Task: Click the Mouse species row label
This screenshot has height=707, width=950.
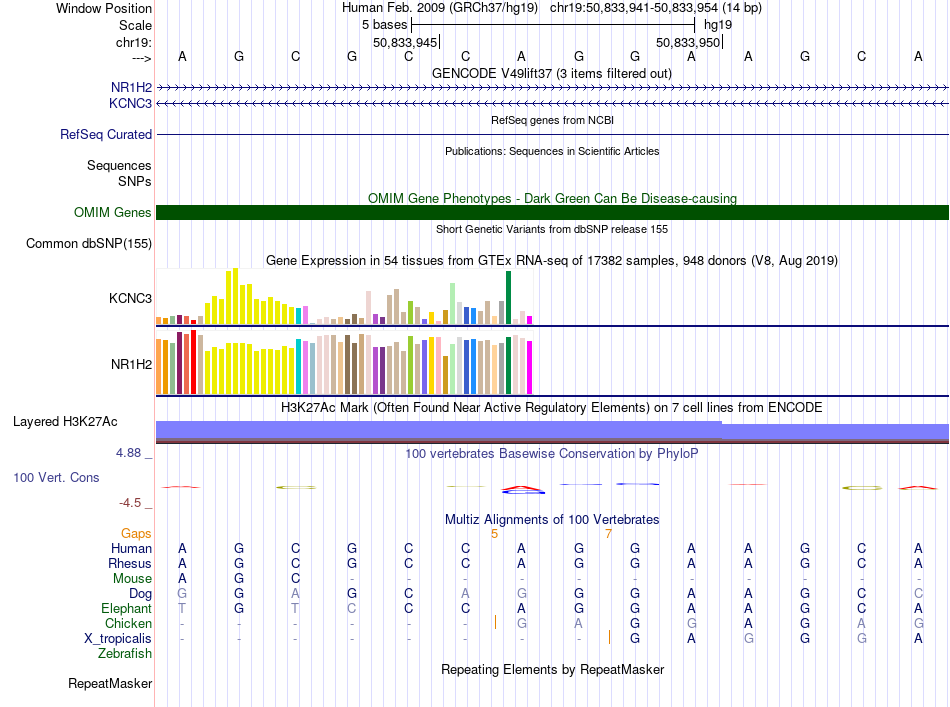Action: (132, 579)
